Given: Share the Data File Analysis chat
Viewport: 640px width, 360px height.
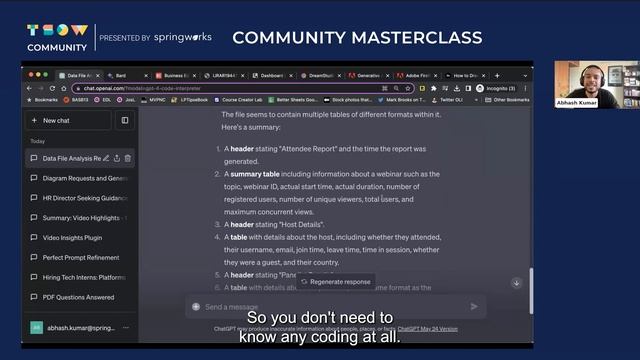Looking at the screenshot, I should point(117,158).
